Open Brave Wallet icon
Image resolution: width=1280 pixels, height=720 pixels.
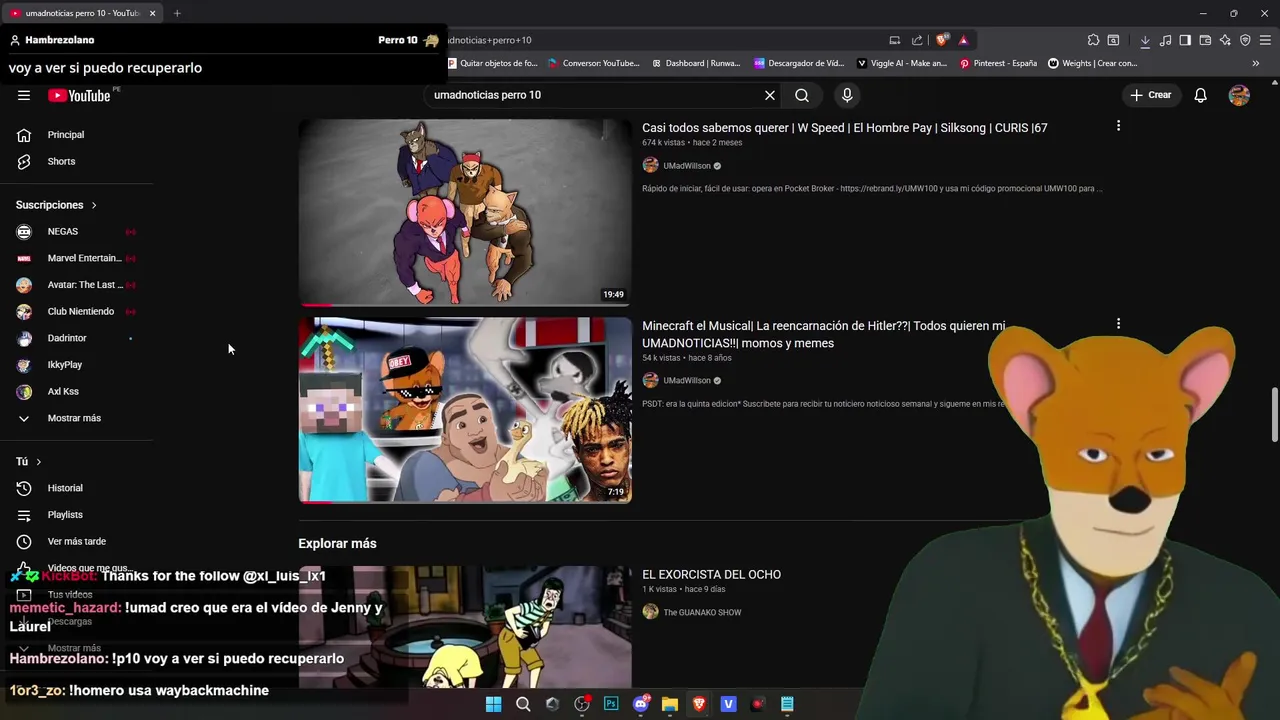coord(1205,40)
